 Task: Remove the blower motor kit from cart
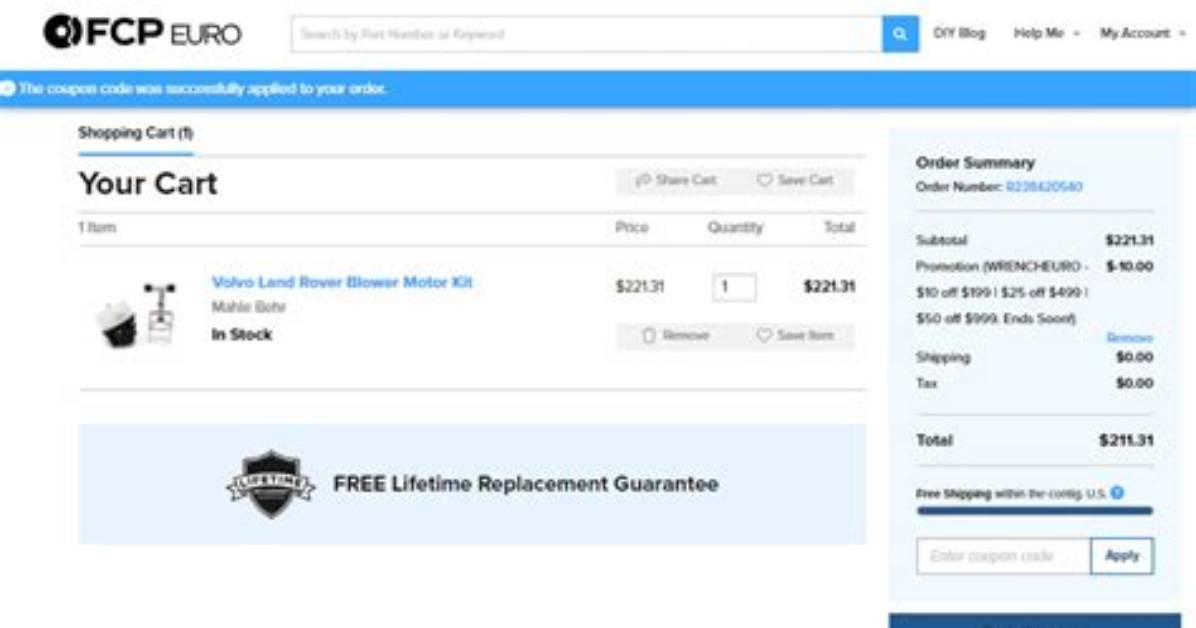click(x=676, y=336)
